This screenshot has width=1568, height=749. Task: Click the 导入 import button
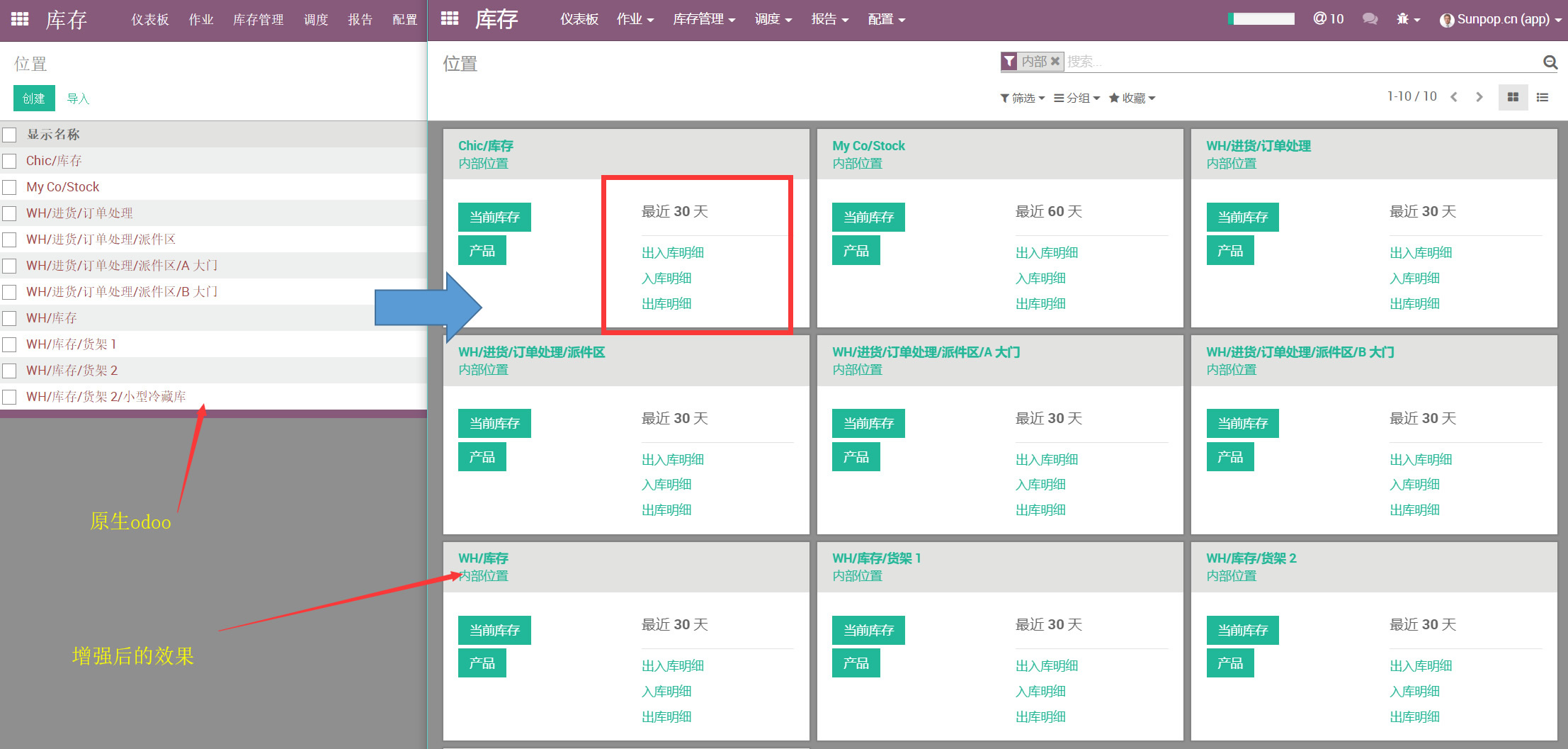78,98
